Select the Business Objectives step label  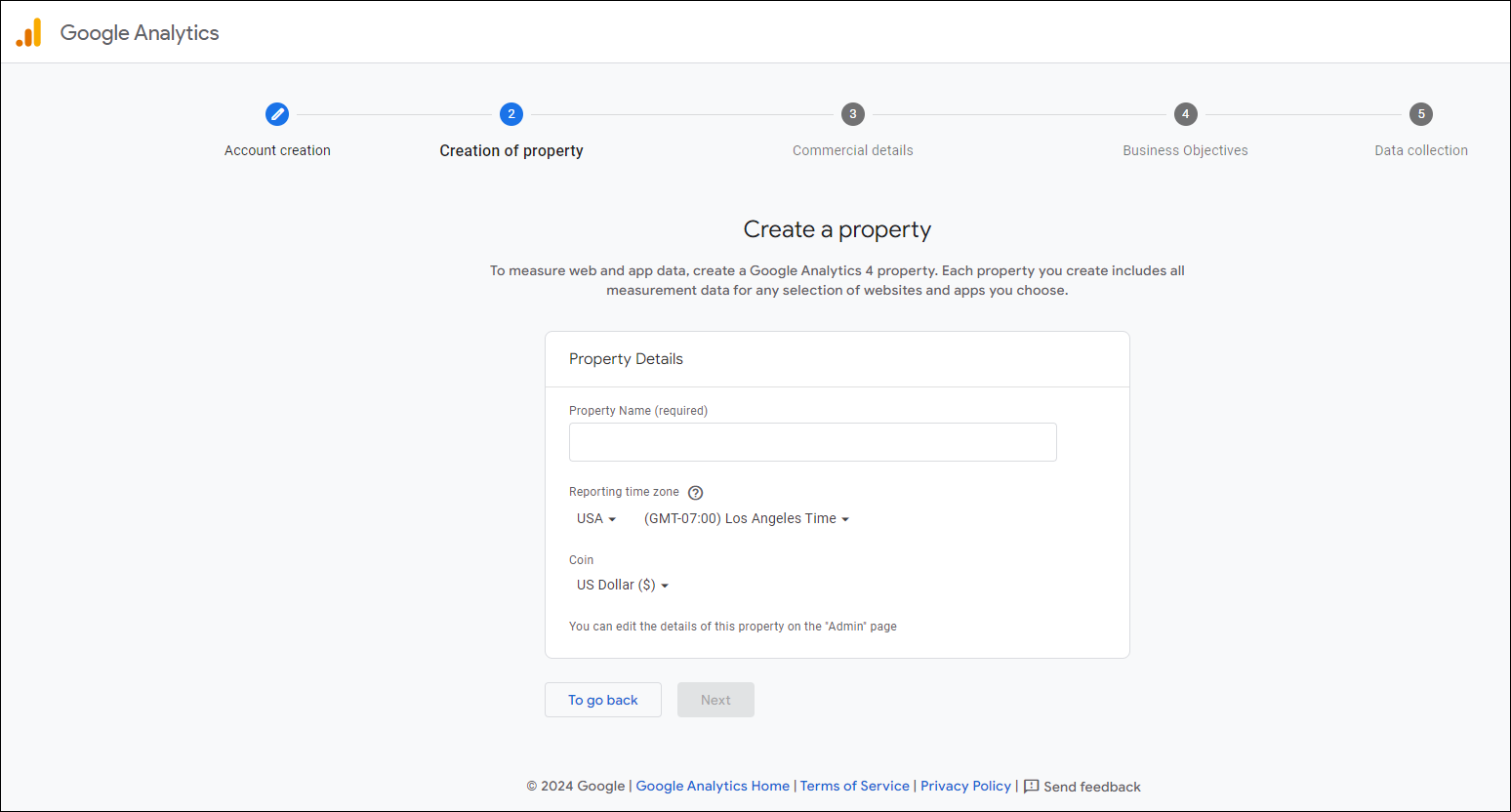tap(1185, 150)
